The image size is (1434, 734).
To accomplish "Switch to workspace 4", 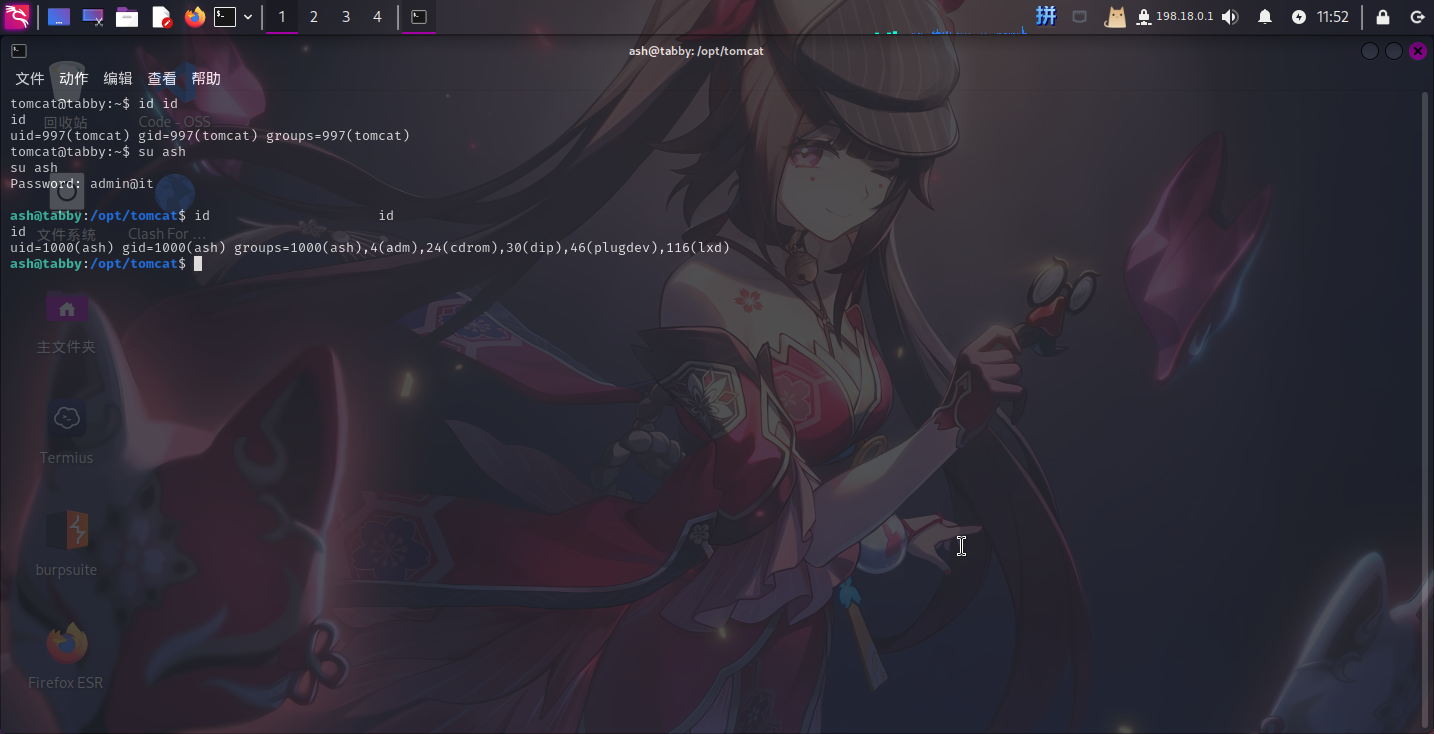I will coord(377,17).
